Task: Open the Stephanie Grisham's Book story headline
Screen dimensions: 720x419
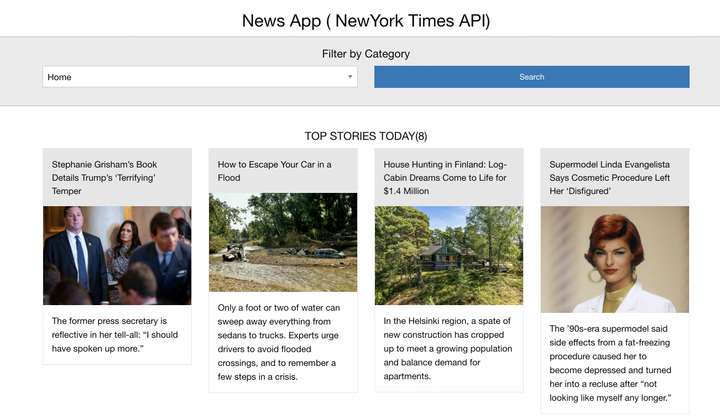Action: pos(104,177)
